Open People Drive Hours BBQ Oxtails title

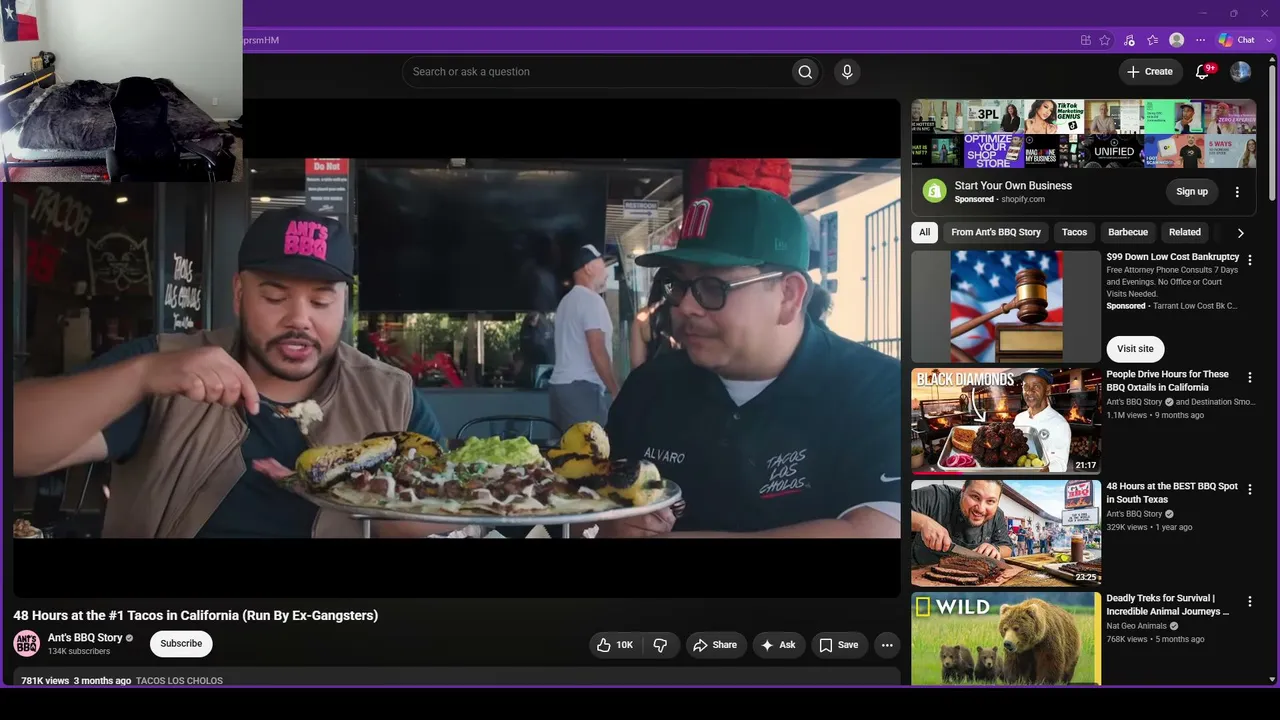1167,381
